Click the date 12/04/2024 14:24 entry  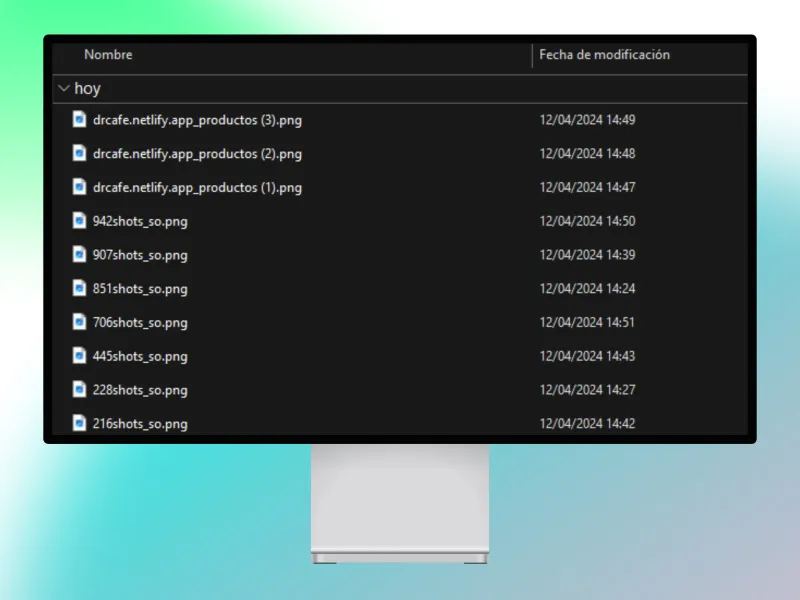tap(587, 289)
